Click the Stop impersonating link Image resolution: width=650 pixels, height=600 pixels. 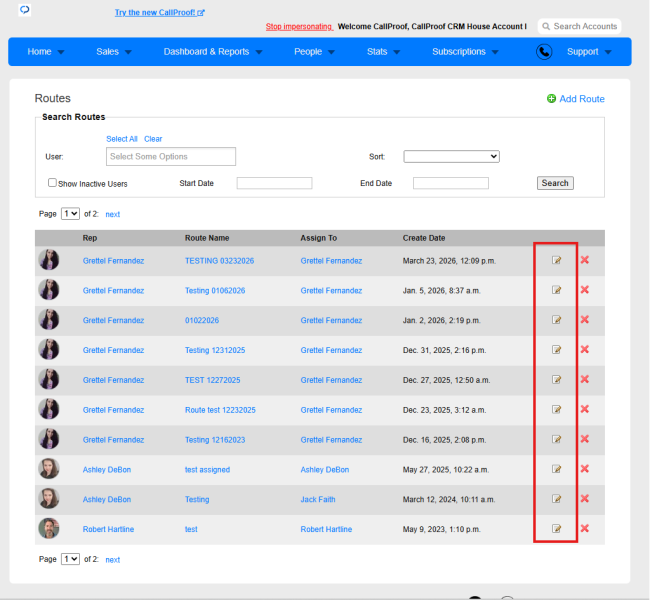coord(299,27)
